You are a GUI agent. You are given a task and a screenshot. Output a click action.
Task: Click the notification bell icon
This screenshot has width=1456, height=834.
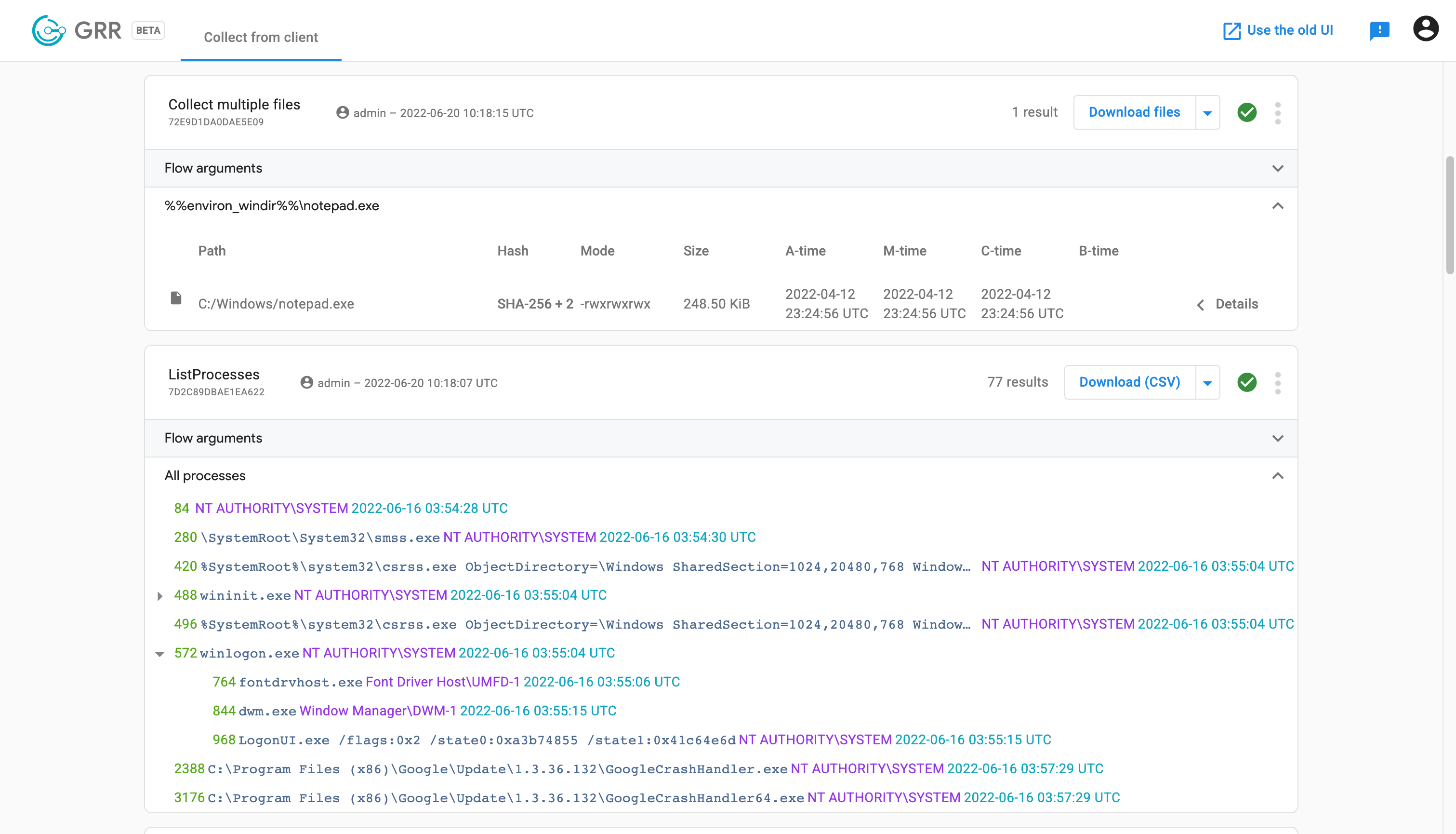click(x=1379, y=28)
